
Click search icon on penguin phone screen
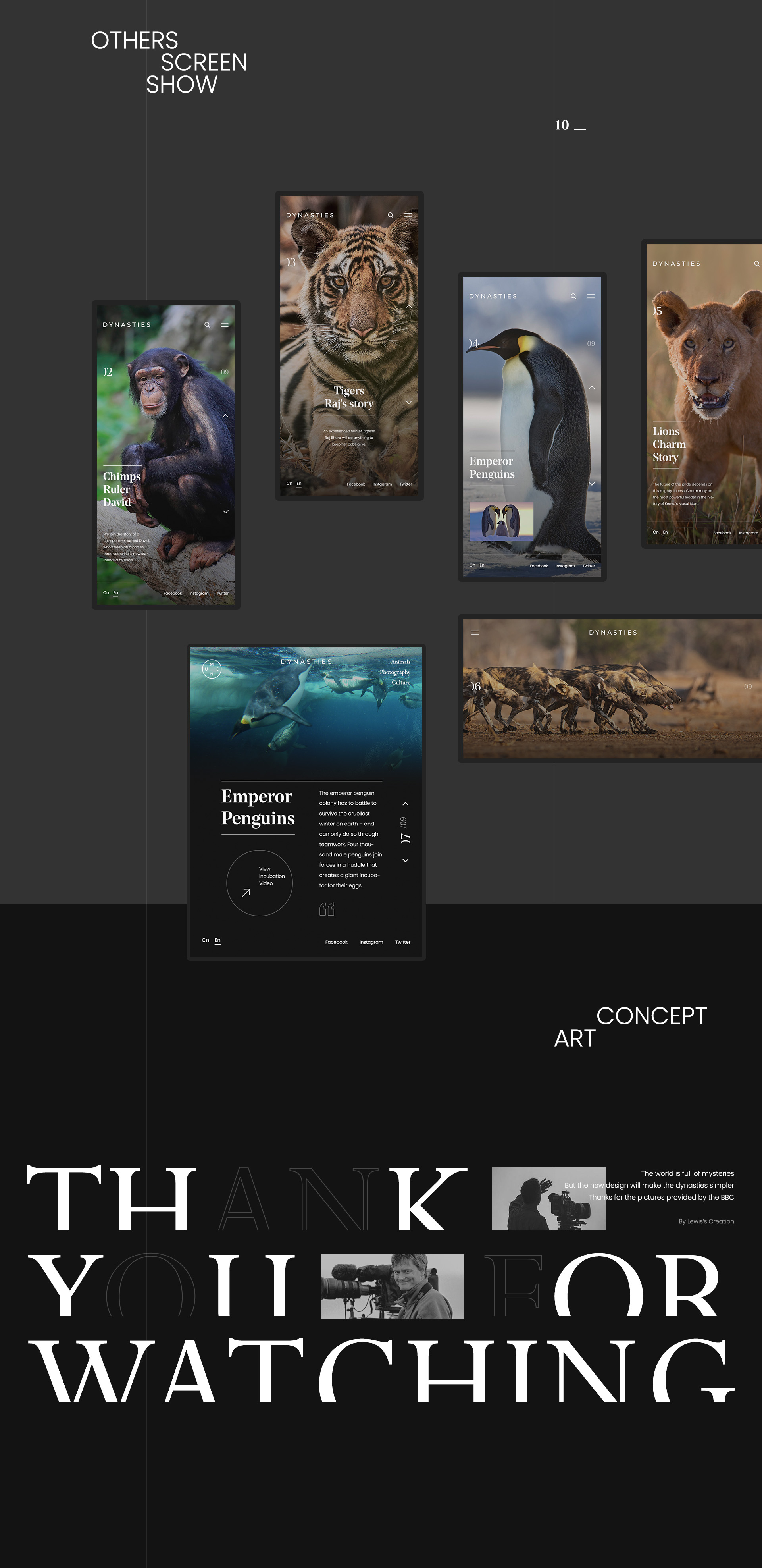573,297
